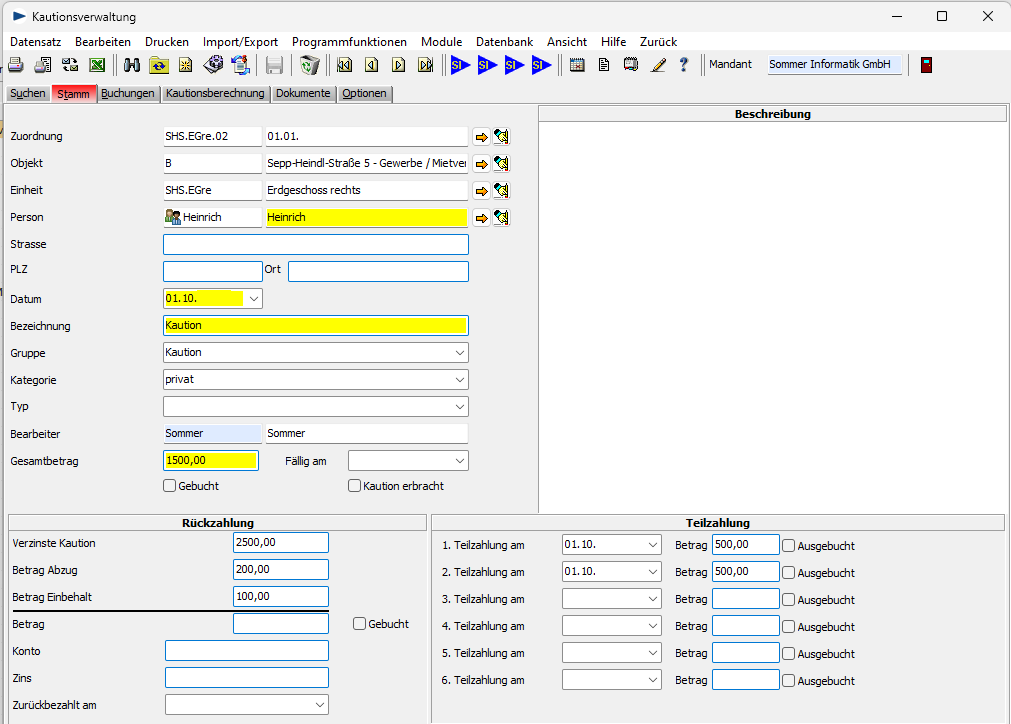Tick Ausgebucht for 1. Teilzahlung
This screenshot has height=724, width=1011.
tap(789, 546)
